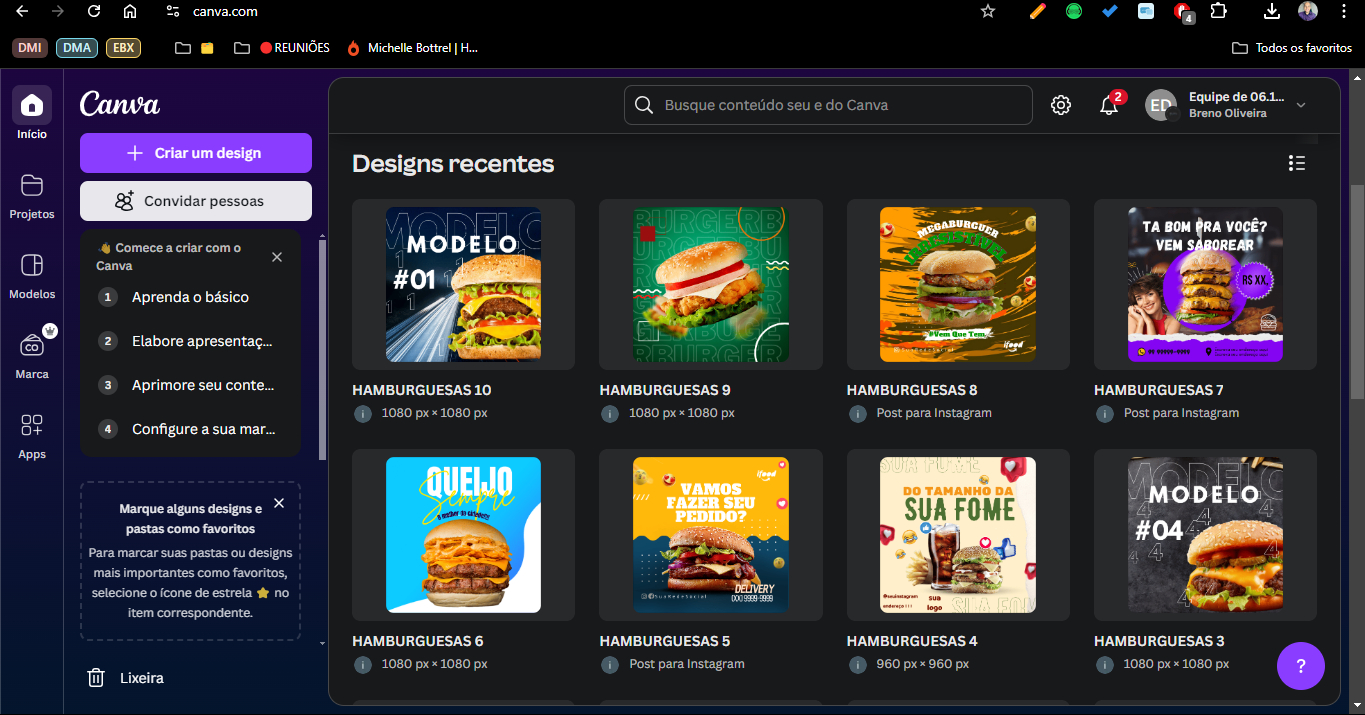Show info icon for HAMBURGUESAS 6
The image size is (1365, 715).
(x=362, y=664)
